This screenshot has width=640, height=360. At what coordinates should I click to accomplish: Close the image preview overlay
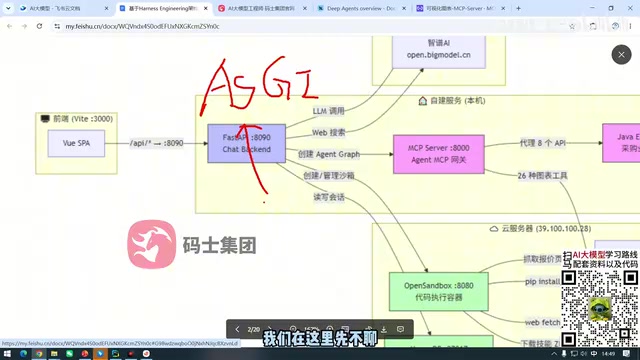(621, 55)
